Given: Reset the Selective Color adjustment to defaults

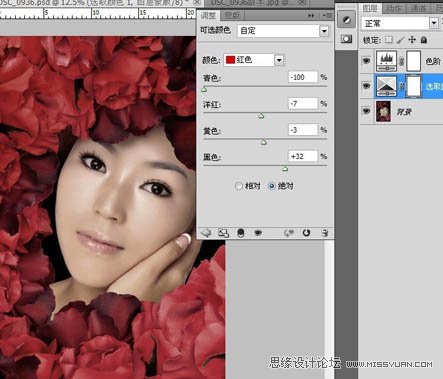Looking at the screenshot, I should point(306,233).
